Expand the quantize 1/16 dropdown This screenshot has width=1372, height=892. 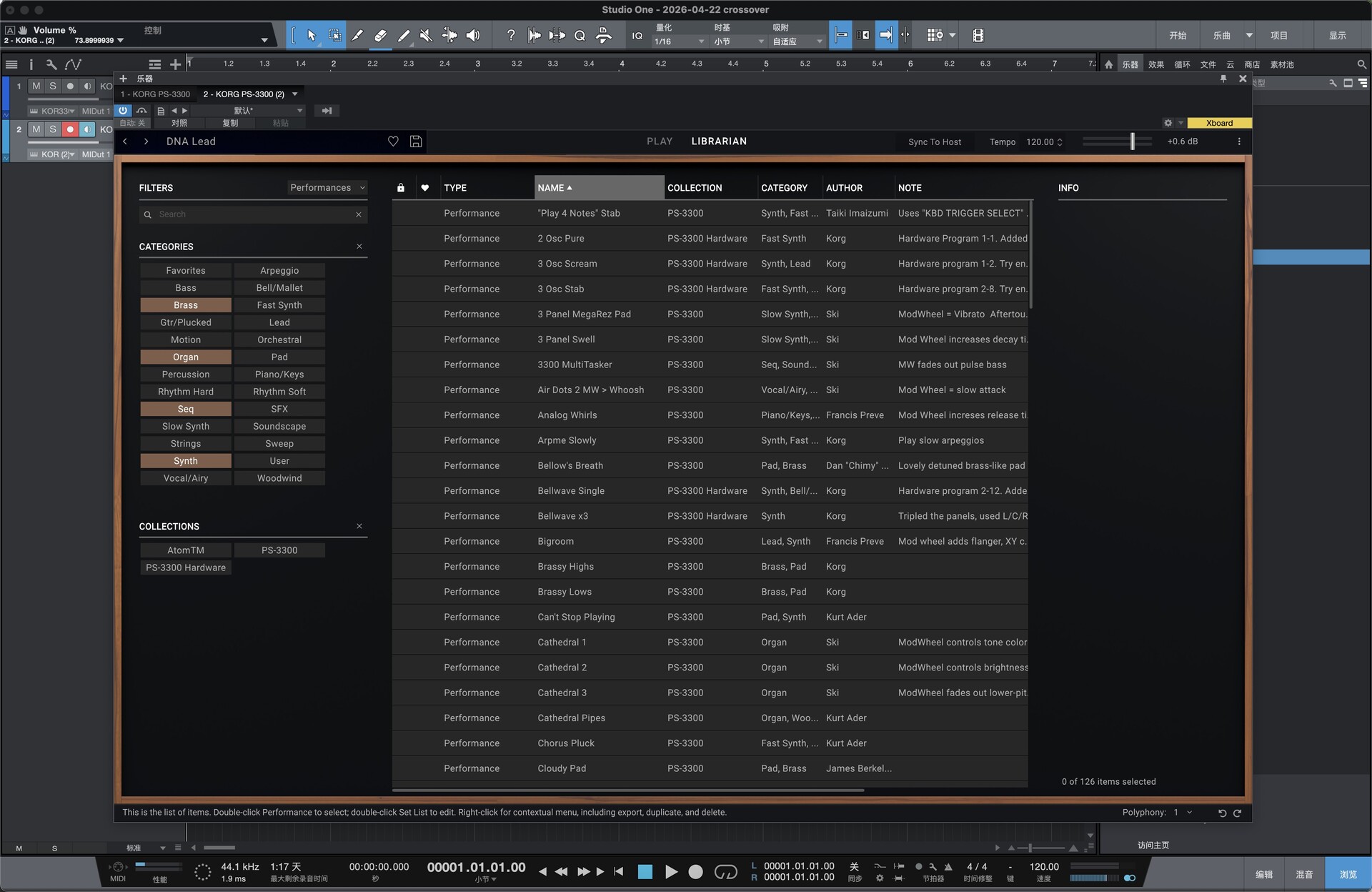(x=679, y=41)
